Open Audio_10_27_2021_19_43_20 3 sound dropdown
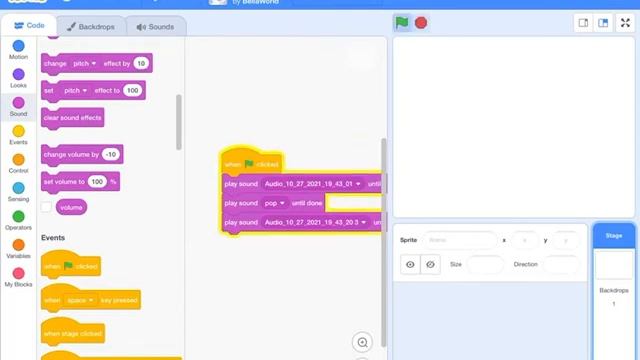Viewport: 640px width, 360px height. [316, 222]
